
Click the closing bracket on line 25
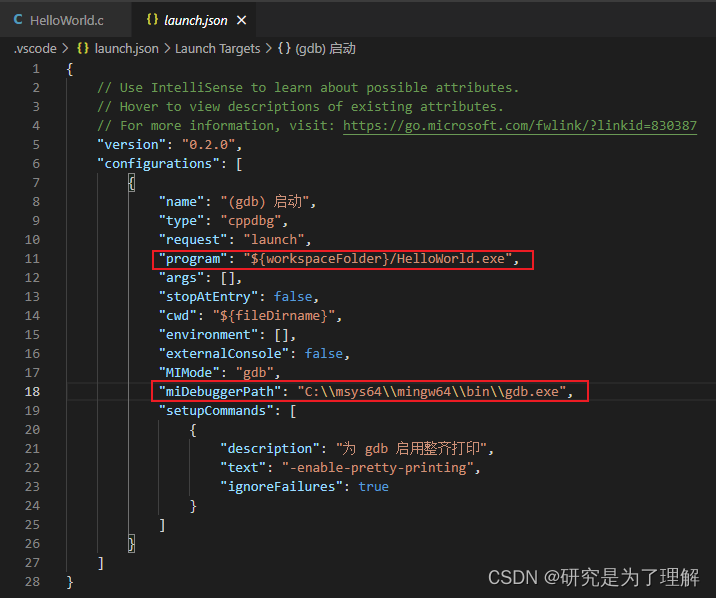(162, 525)
